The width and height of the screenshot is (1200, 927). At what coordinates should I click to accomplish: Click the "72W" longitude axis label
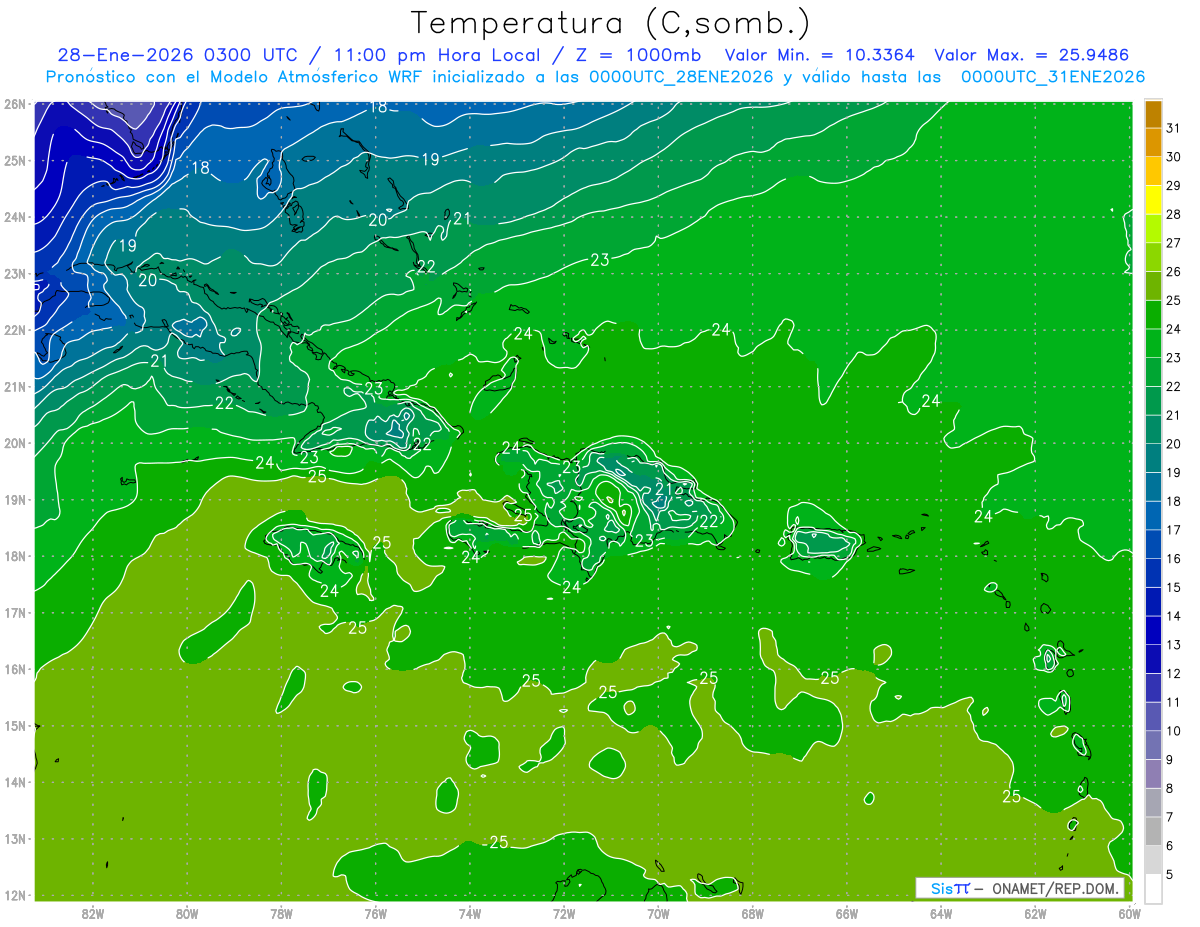564,913
